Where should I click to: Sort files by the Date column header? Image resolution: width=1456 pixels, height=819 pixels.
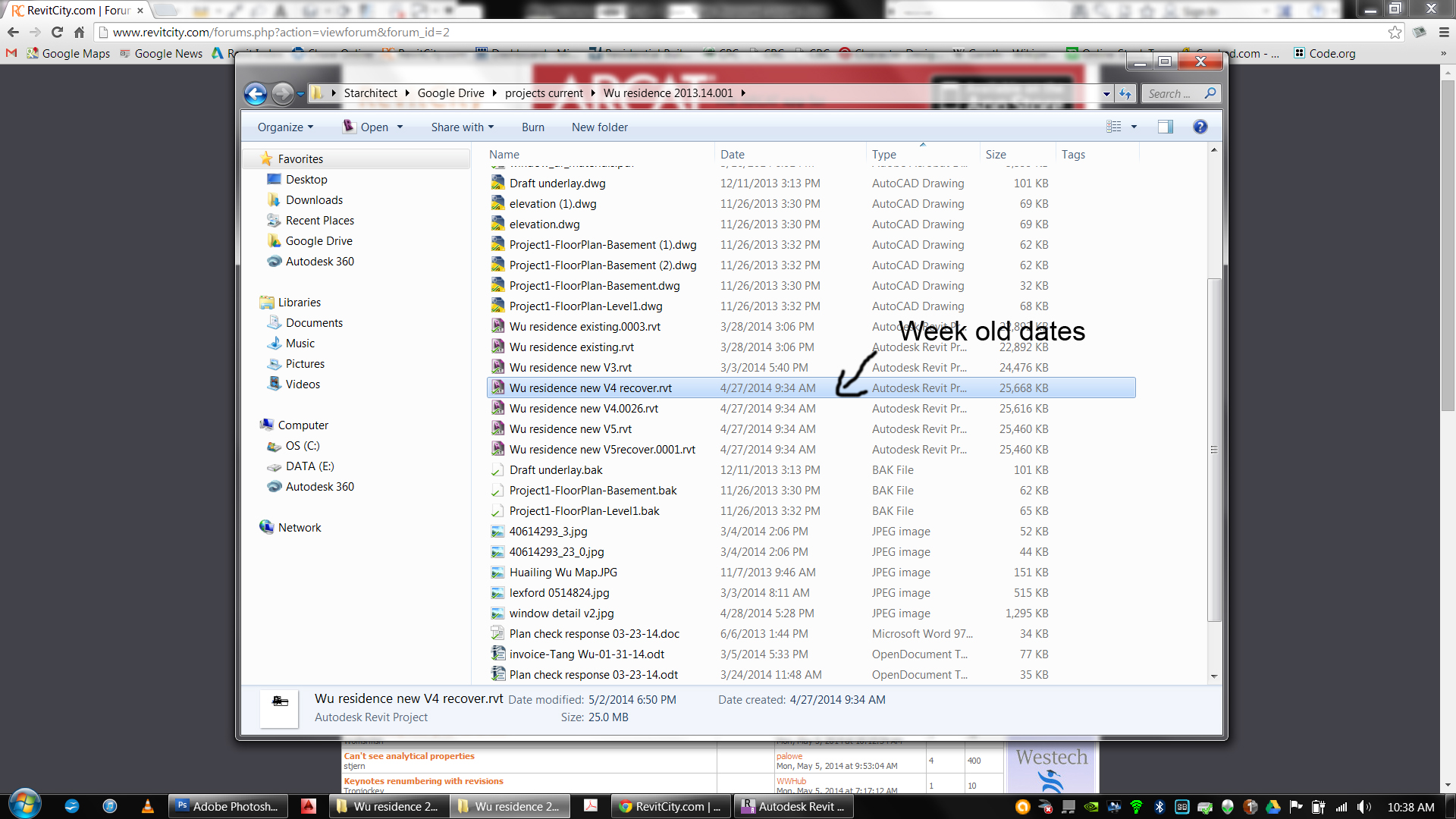coord(732,155)
